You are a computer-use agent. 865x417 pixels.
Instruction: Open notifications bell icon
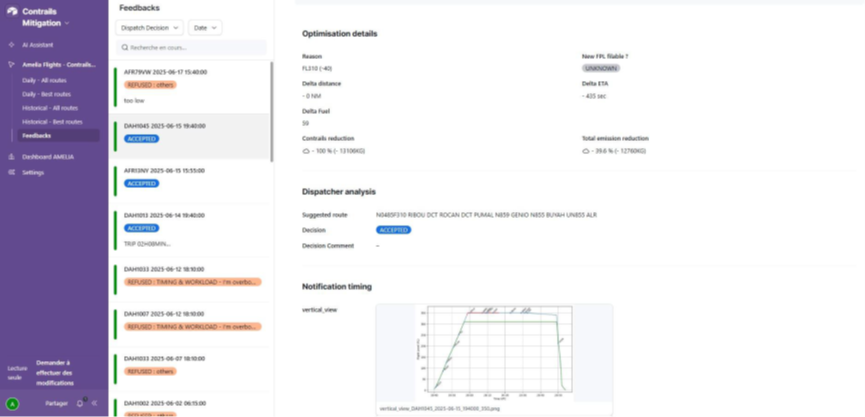(x=80, y=403)
